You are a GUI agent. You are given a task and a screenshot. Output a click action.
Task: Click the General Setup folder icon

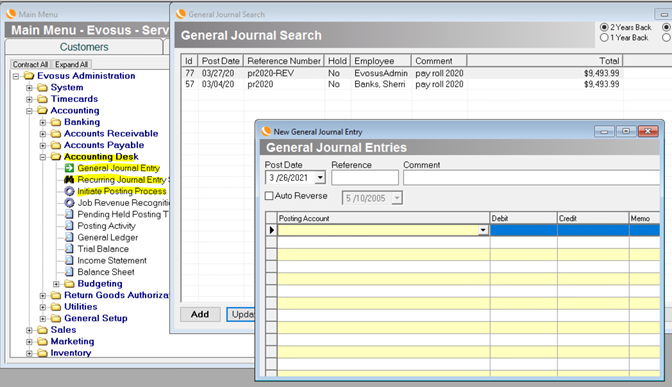pyautogui.click(x=56, y=318)
